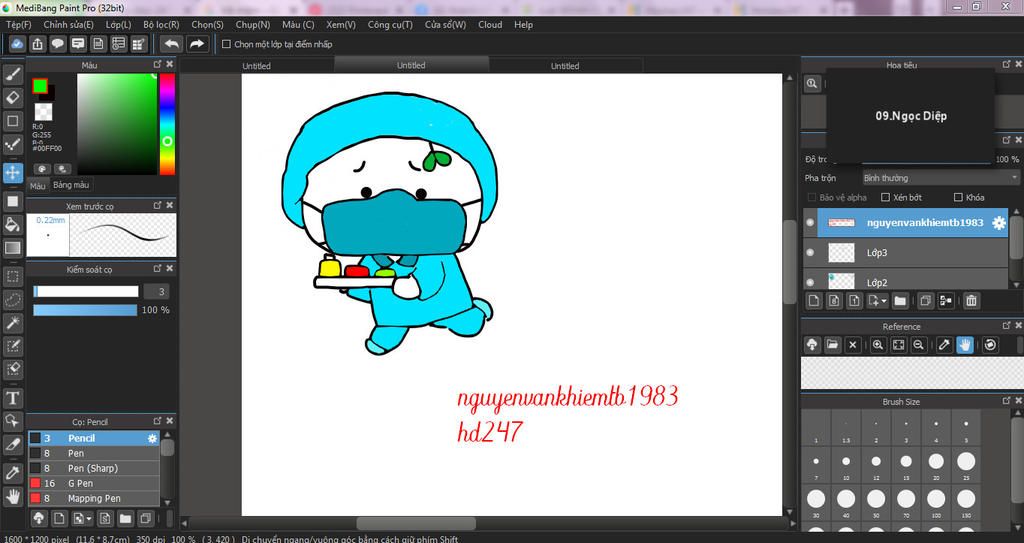
Task: Select the Dot tool in left toolbar
Action: tap(12, 144)
